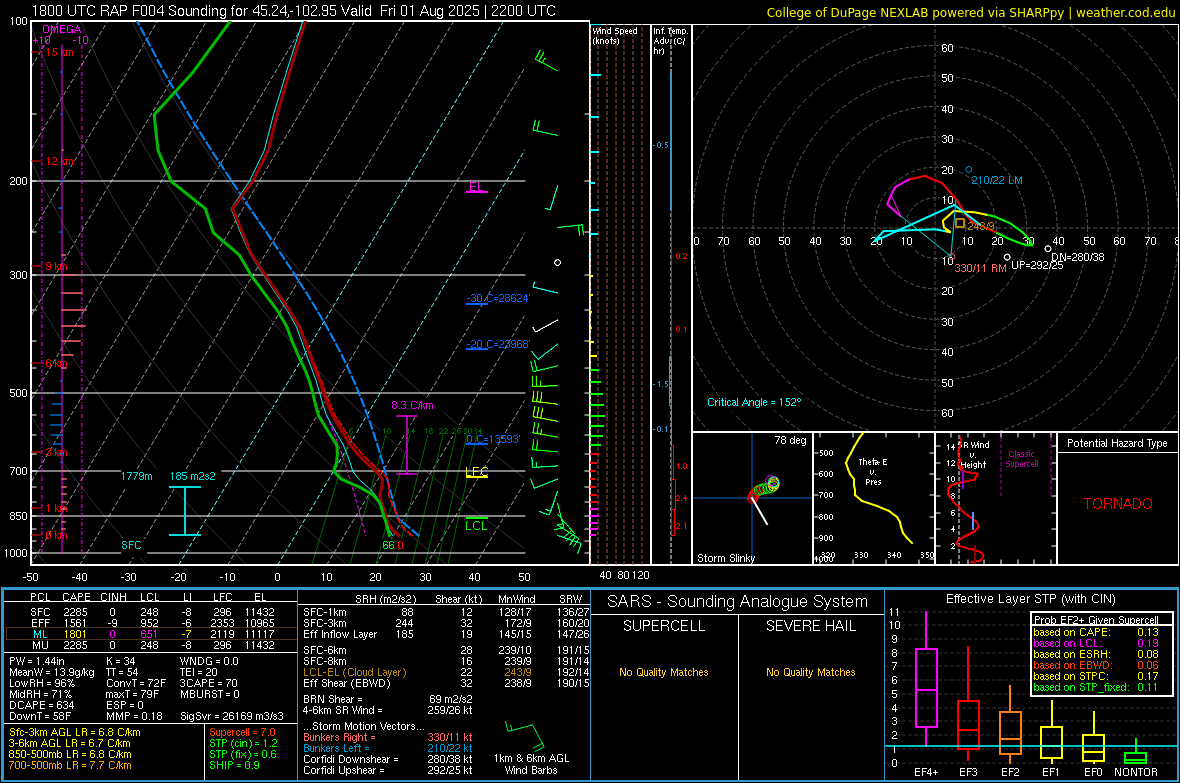Click the SEVERE HAIL column heading in SARS
Image resolution: width=1180 pixels, height=783 pixels.
[810, 626]
